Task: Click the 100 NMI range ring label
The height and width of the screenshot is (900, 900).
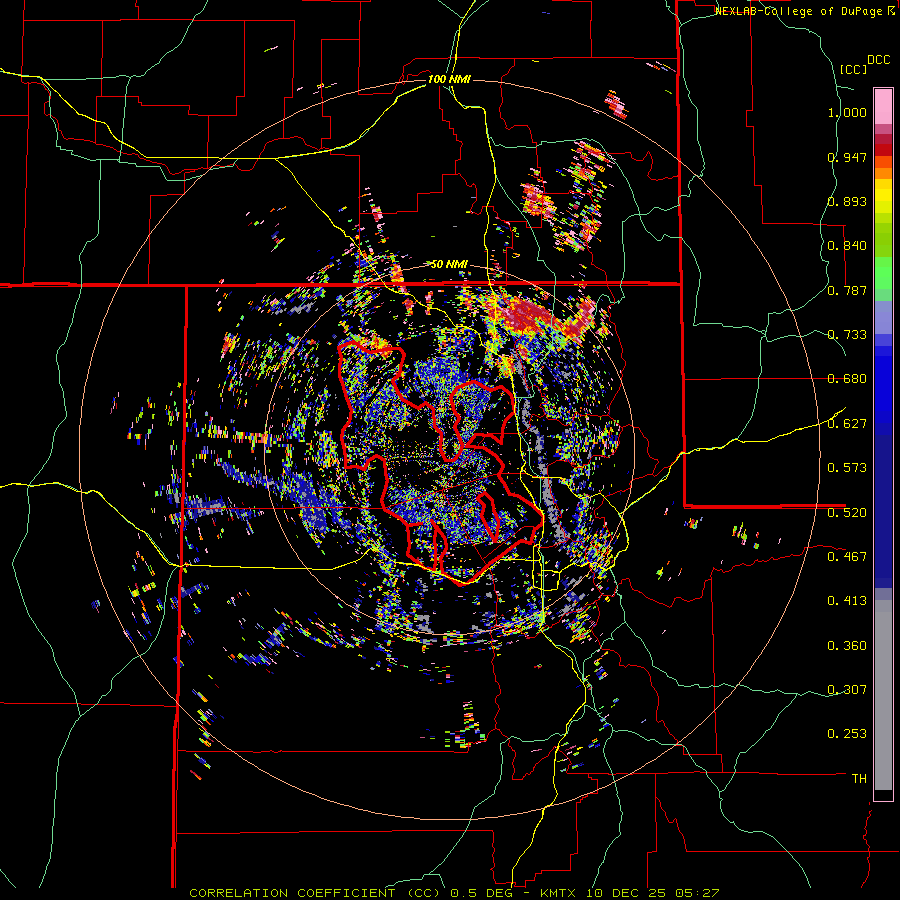Action: (x=449, y=79)
